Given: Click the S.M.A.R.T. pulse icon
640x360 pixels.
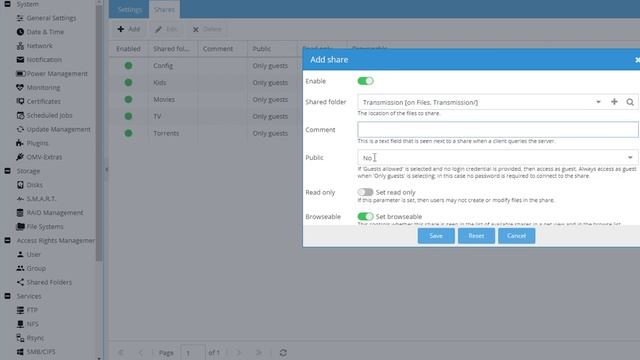Looking at the screenshot, I should (x=20, y=199).
